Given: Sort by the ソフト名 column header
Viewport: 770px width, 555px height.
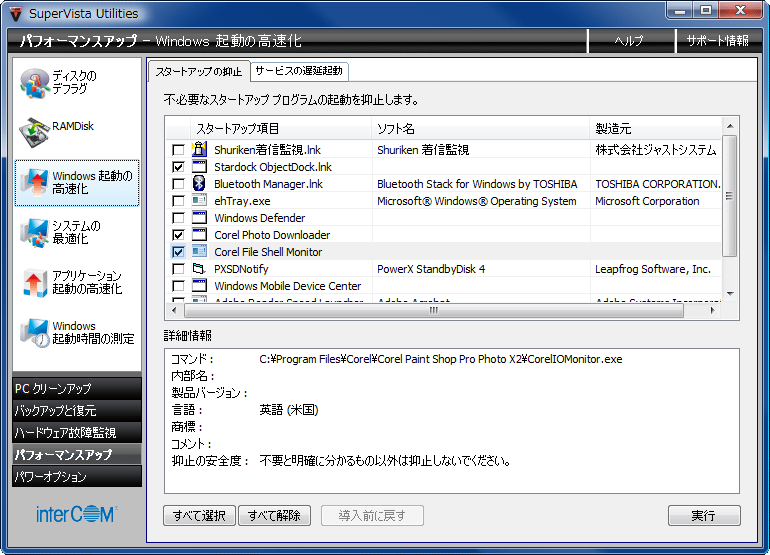Looking at the screenshot, I should click(x=481, y=129).
